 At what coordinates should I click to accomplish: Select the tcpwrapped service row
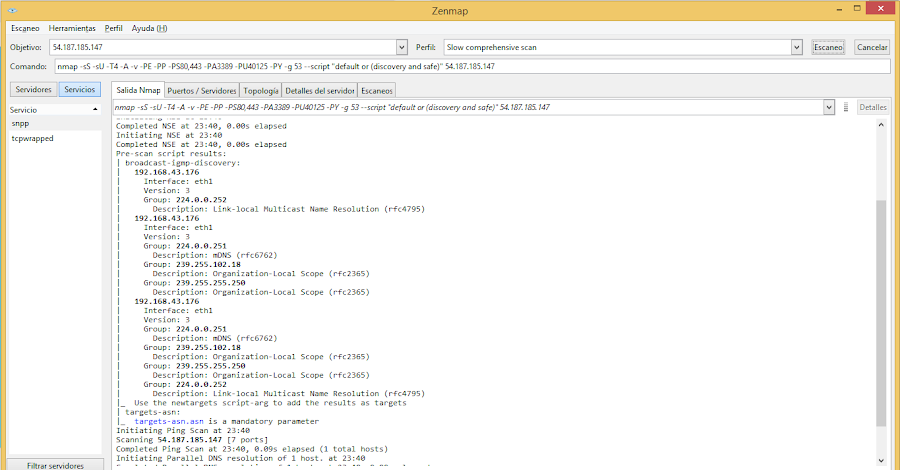(x=55, y=138)
